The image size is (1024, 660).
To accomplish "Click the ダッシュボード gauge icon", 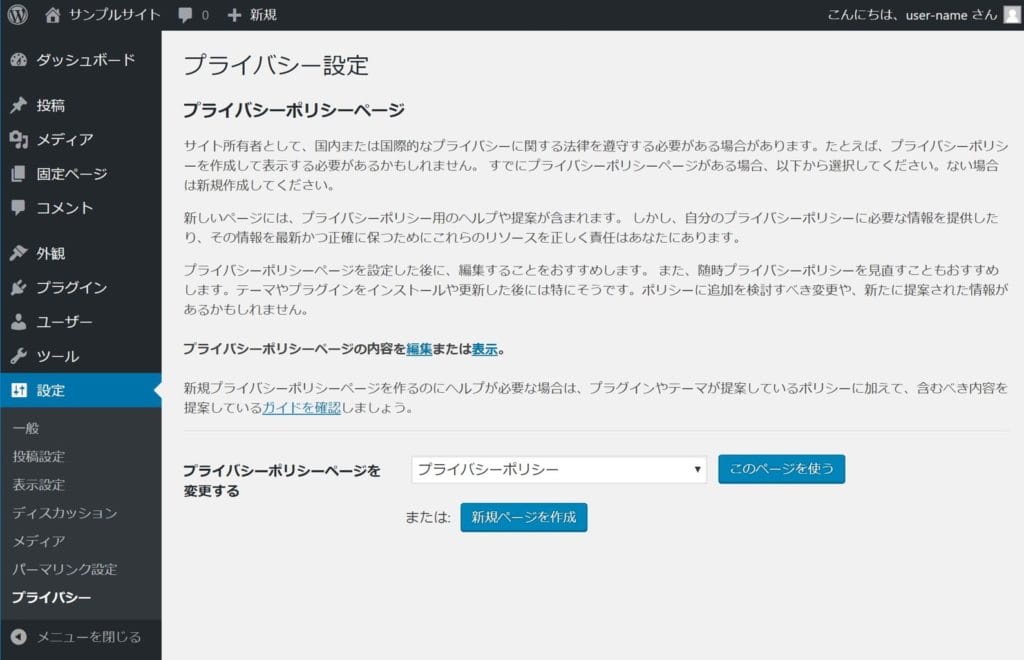I will (x=18, y=60).
